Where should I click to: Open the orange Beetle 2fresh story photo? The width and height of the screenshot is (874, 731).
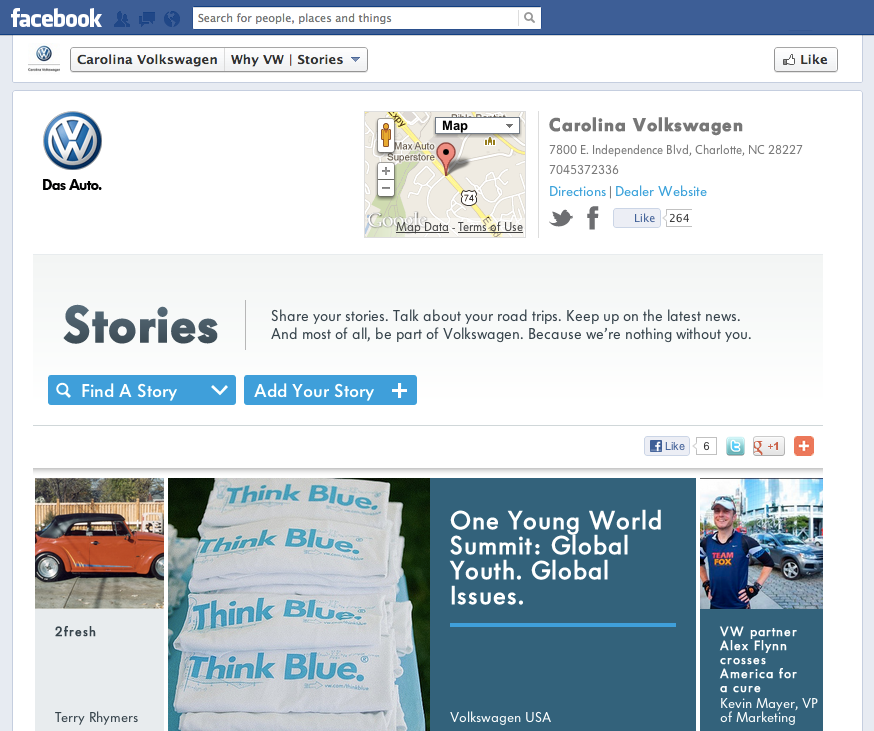pos(100,543)
